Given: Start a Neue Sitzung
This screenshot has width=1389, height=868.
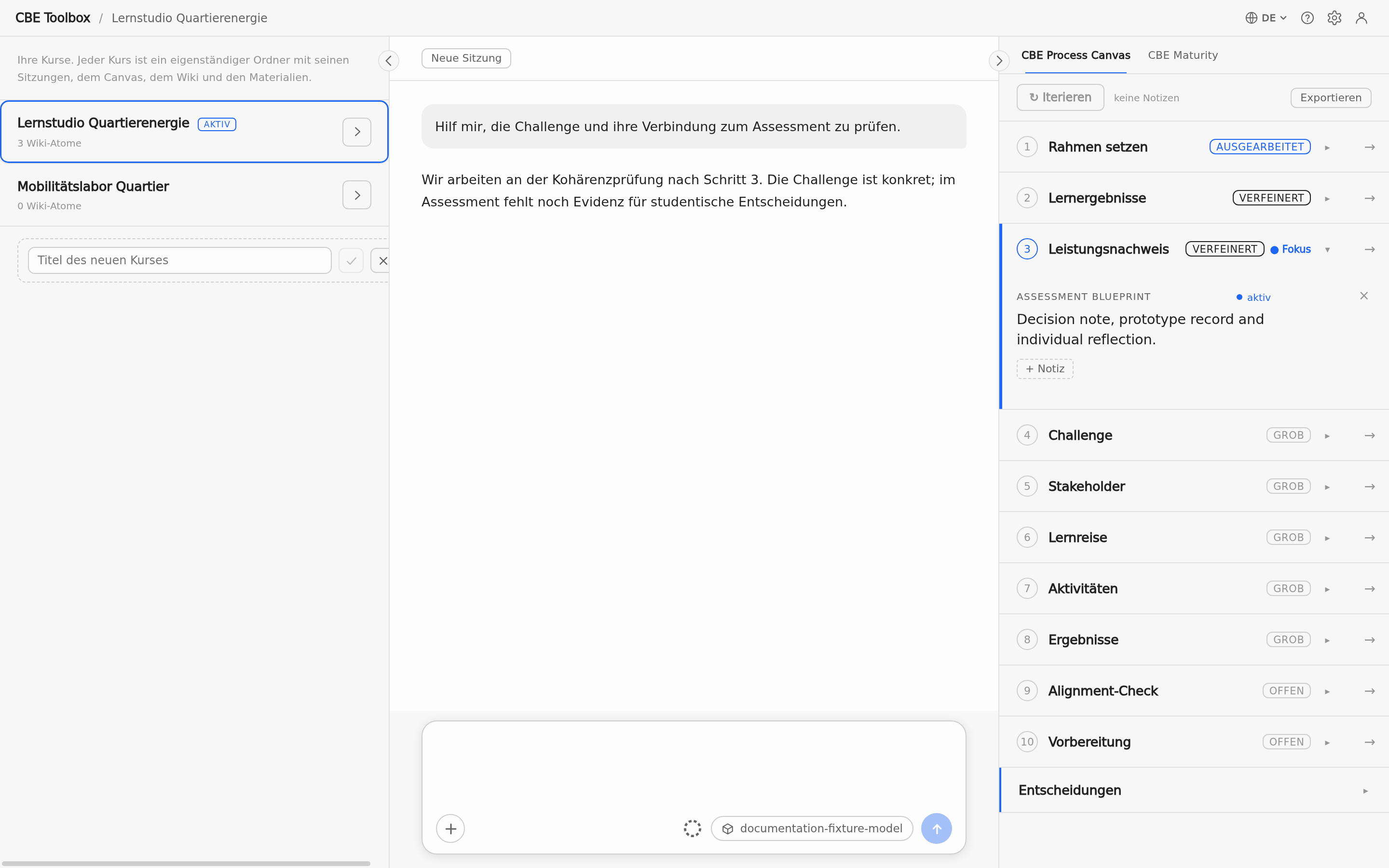Looking at the screenshot, I should click(466, 58).
